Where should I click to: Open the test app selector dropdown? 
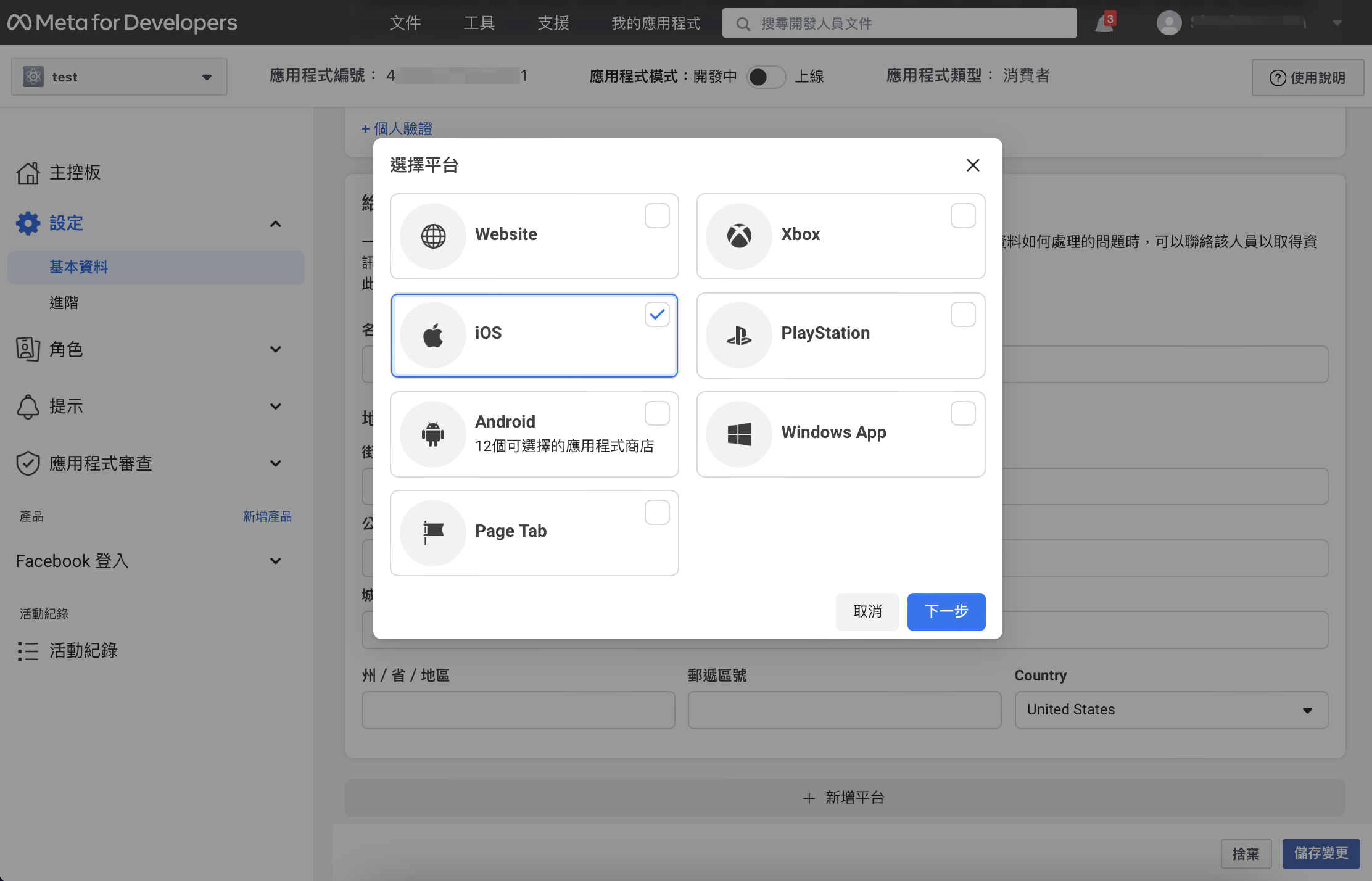(119, 77)
